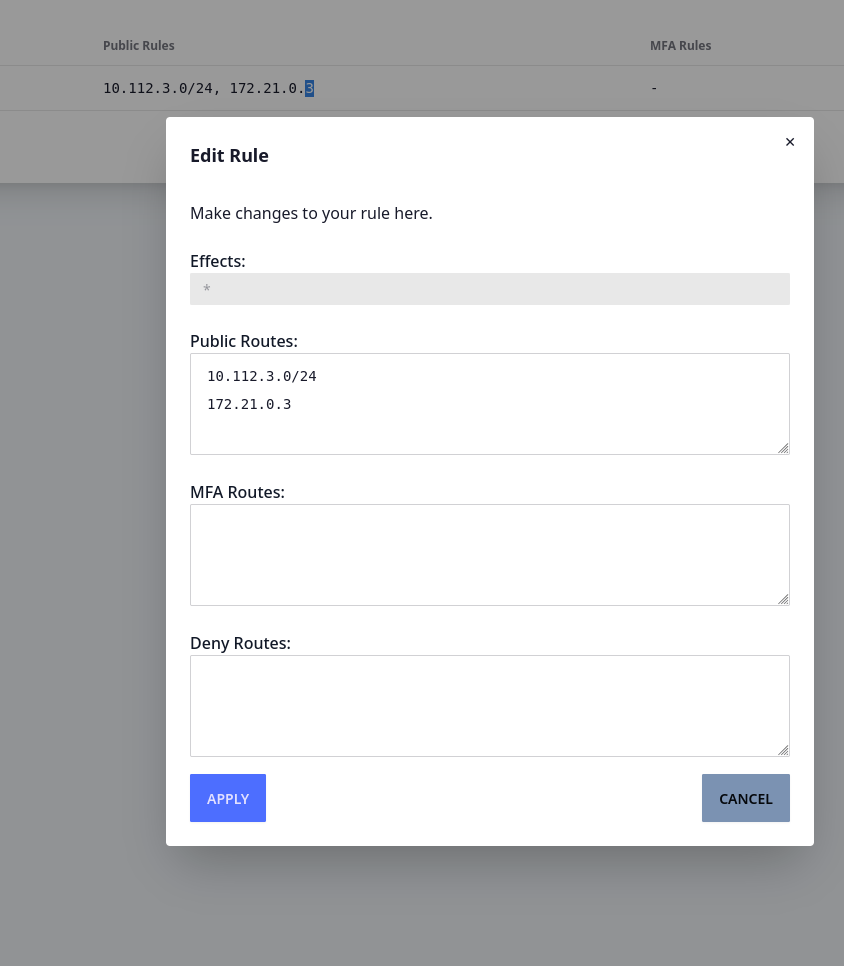Grab the Public Routes textarea resize handle
Viewport: 844px width, 966px height.
(783, 448)
